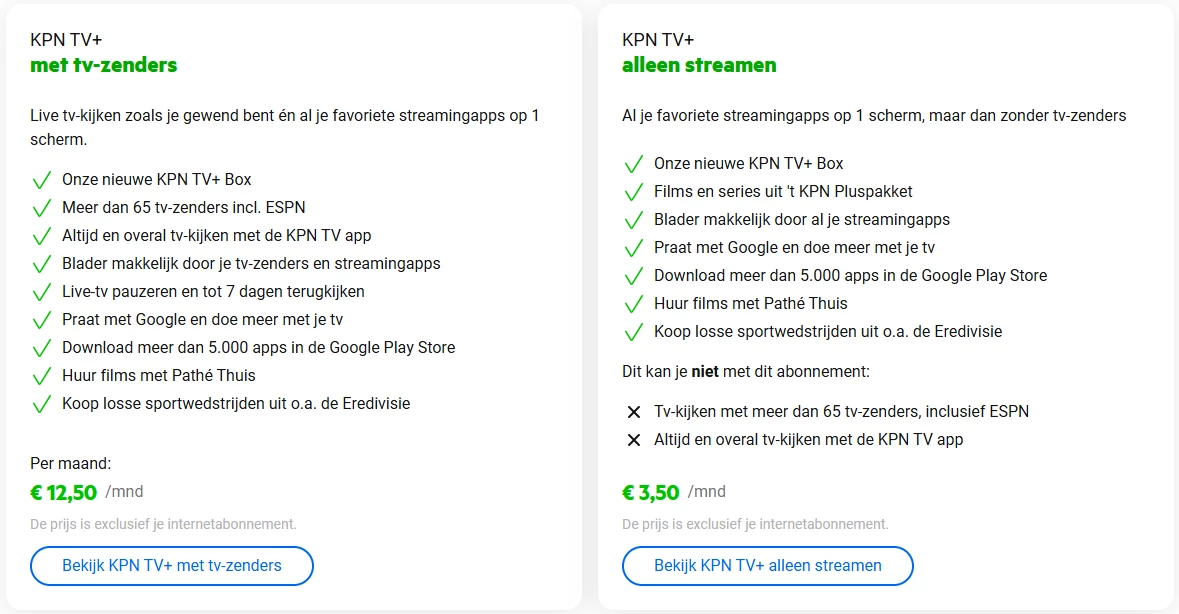Click checkmark beside 'Meer dan 65 tv-zenders incl. ESPN'
The height and width of the screenshot is (614, 1179).
(x=41, y=209)
